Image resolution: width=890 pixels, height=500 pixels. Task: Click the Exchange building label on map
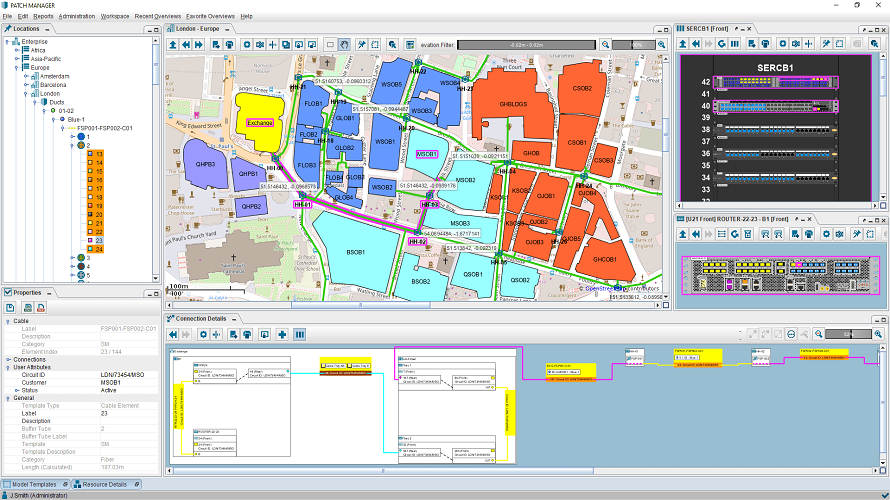point(260,123)
